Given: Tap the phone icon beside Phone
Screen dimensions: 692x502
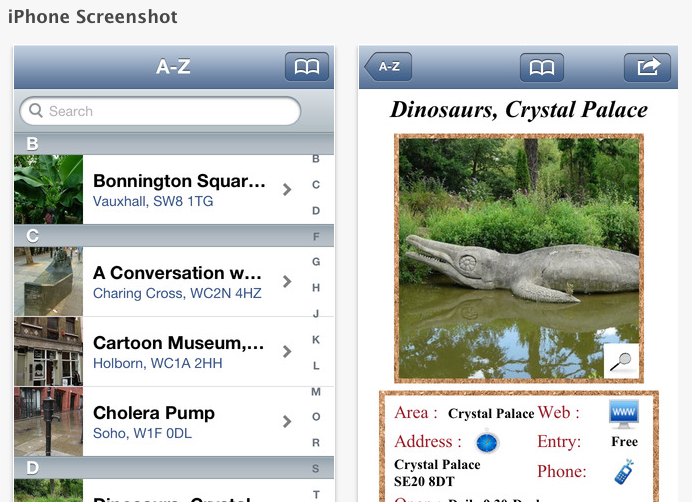Looking at the screenshot, I should 624,470.
